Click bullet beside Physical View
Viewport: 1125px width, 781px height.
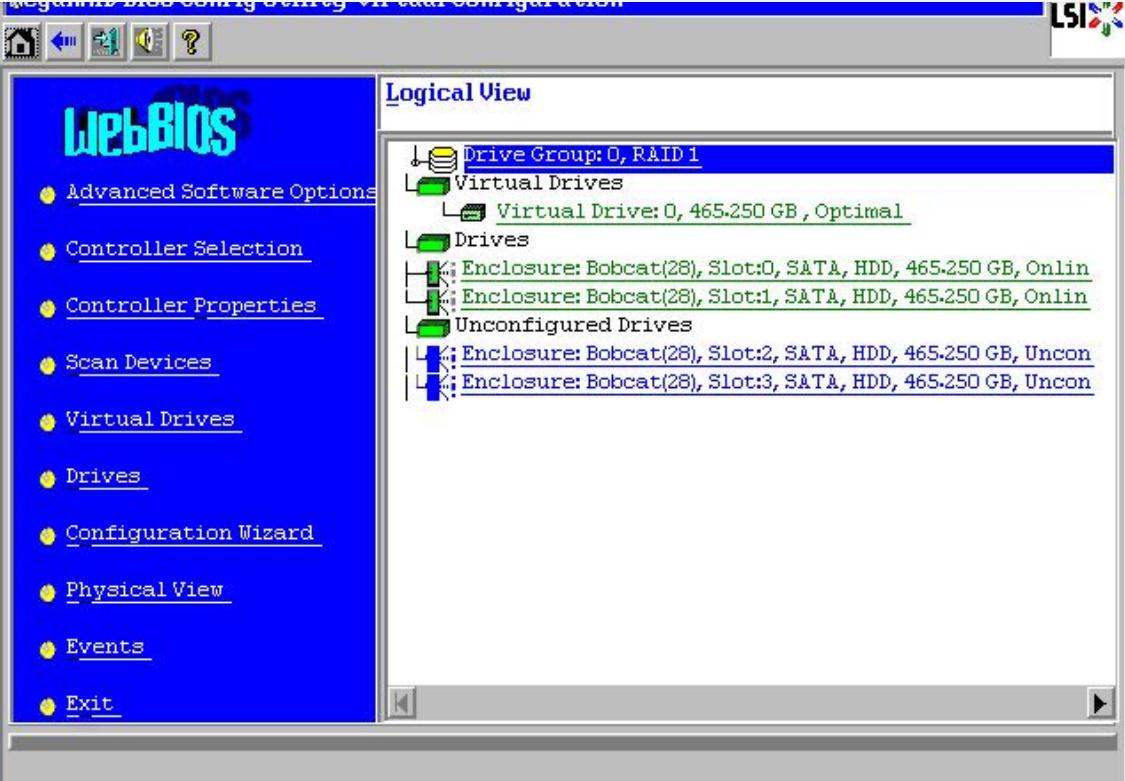[47, 592]
